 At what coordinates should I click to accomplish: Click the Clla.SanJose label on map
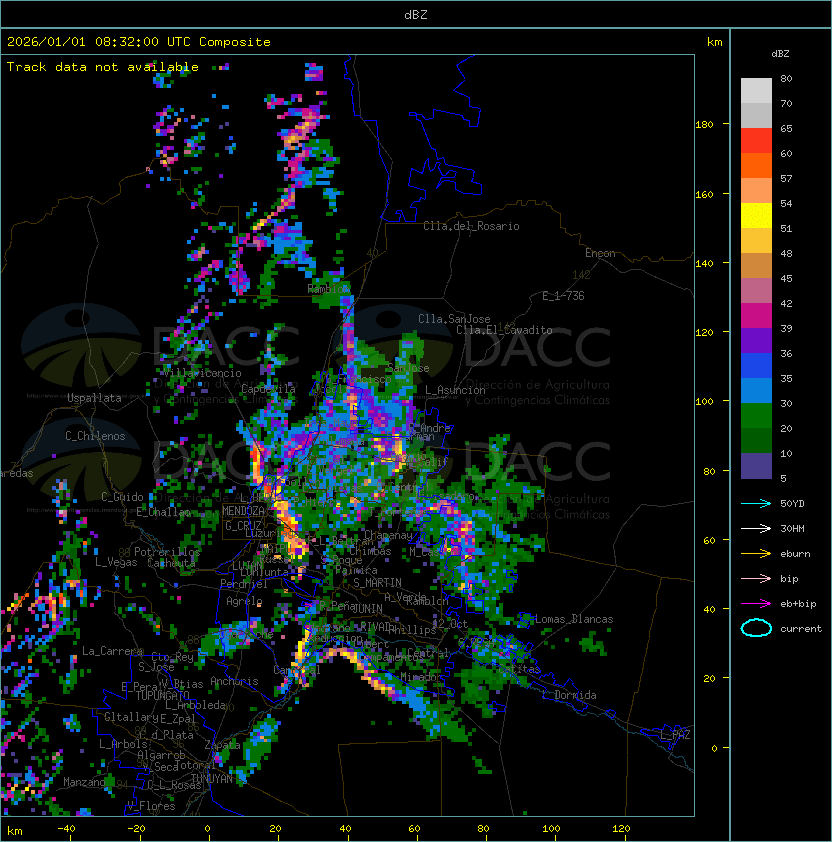454,319
